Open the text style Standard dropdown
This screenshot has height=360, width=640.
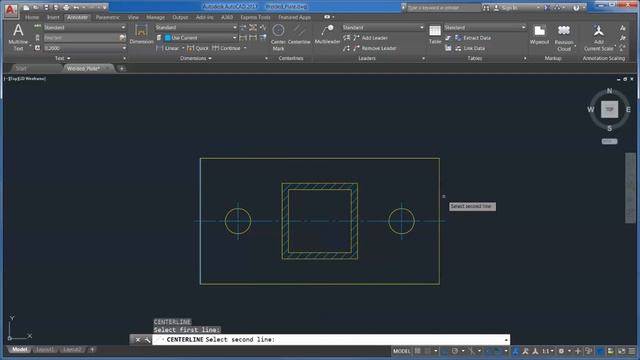point(85,27)
